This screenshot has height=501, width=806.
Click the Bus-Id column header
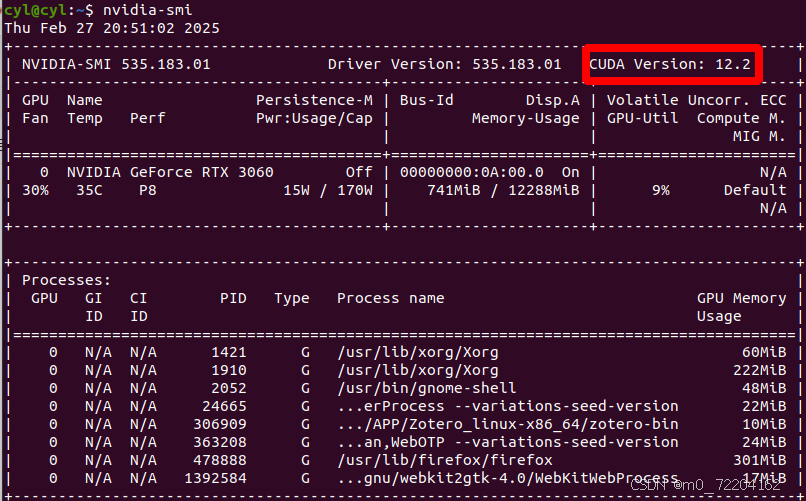[427, 100]
